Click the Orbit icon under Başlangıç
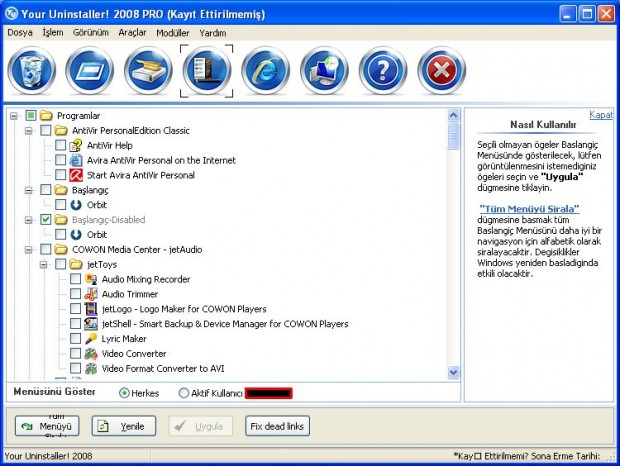 click(76, 205)
